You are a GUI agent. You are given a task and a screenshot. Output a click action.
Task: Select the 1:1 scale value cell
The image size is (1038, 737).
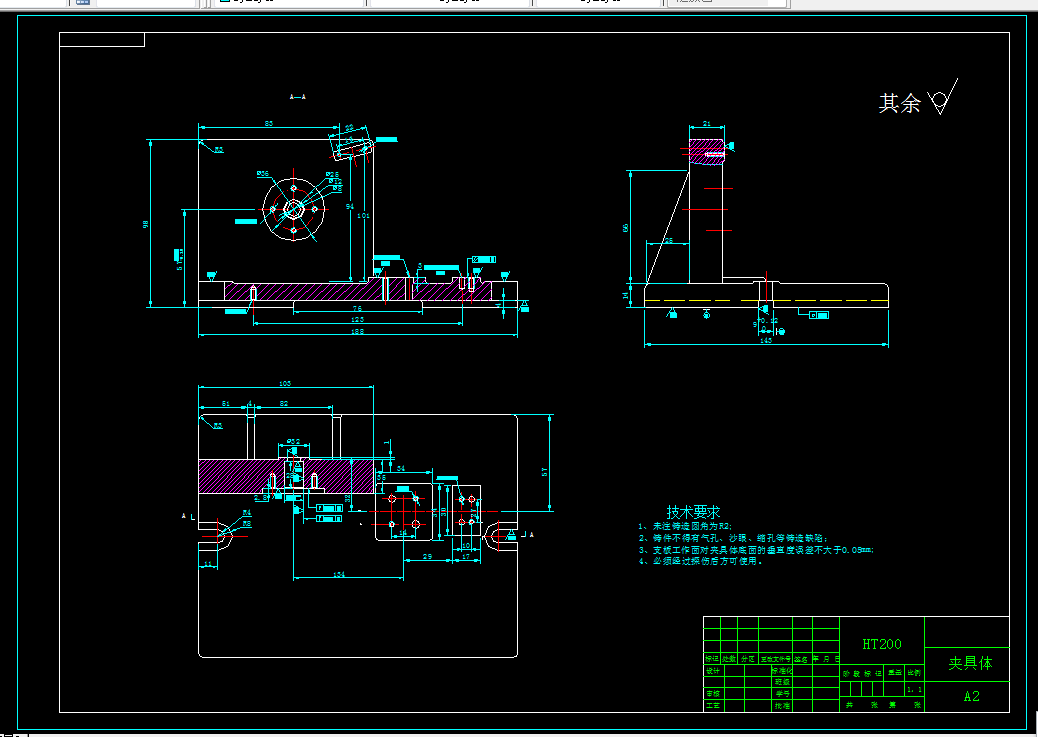click(914, 689)
